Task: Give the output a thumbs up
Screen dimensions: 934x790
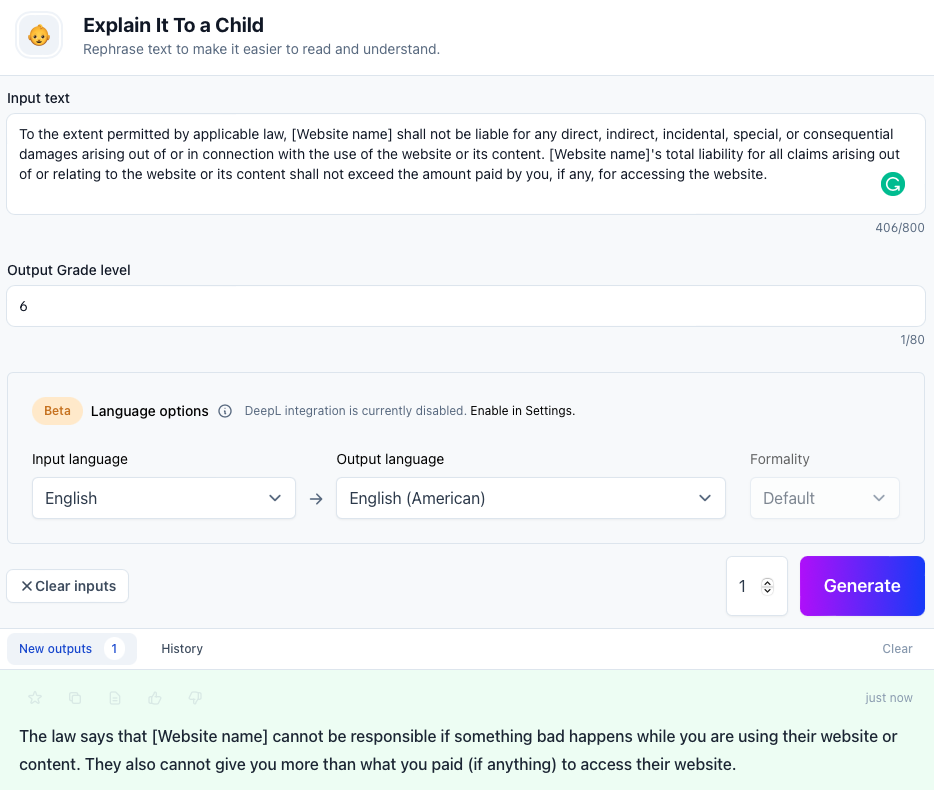Action: point(155,698)
